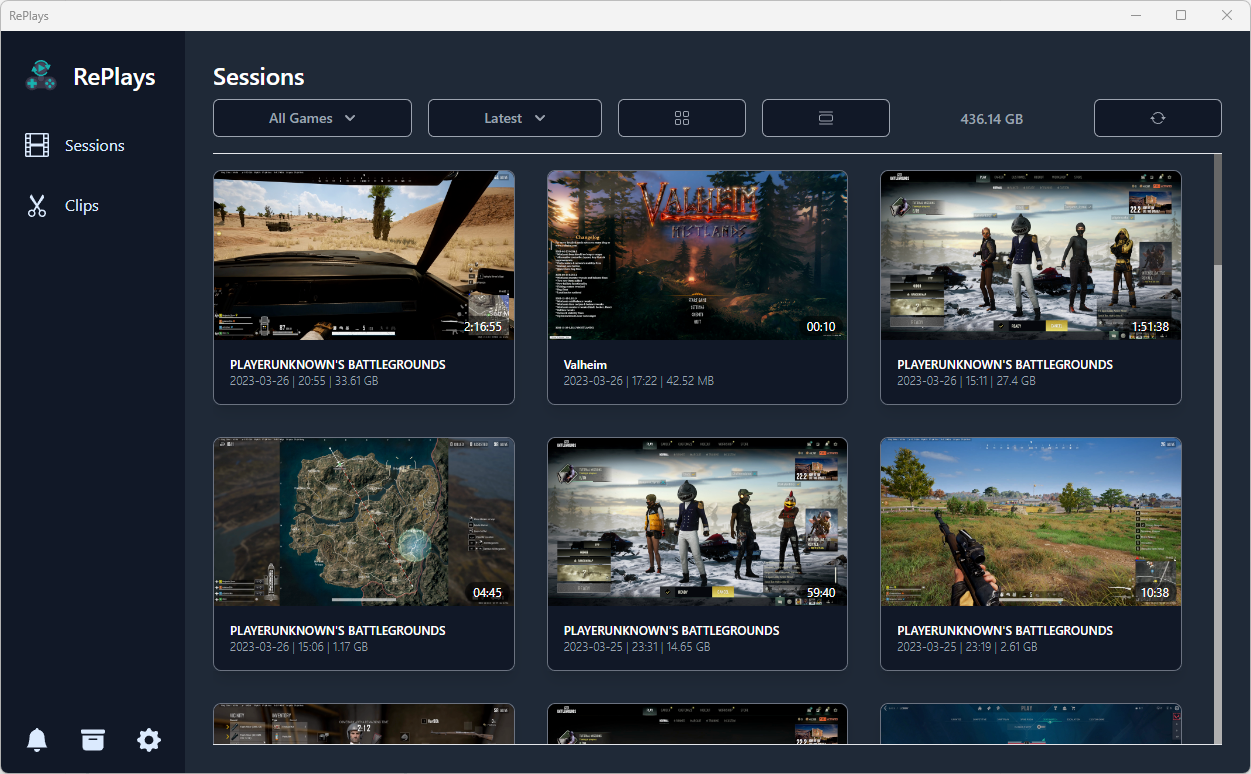Viewport: 1251px width, 774px height.
Task: Click PUBG title of the 33.61 GB session
Action: click(338, 365)
